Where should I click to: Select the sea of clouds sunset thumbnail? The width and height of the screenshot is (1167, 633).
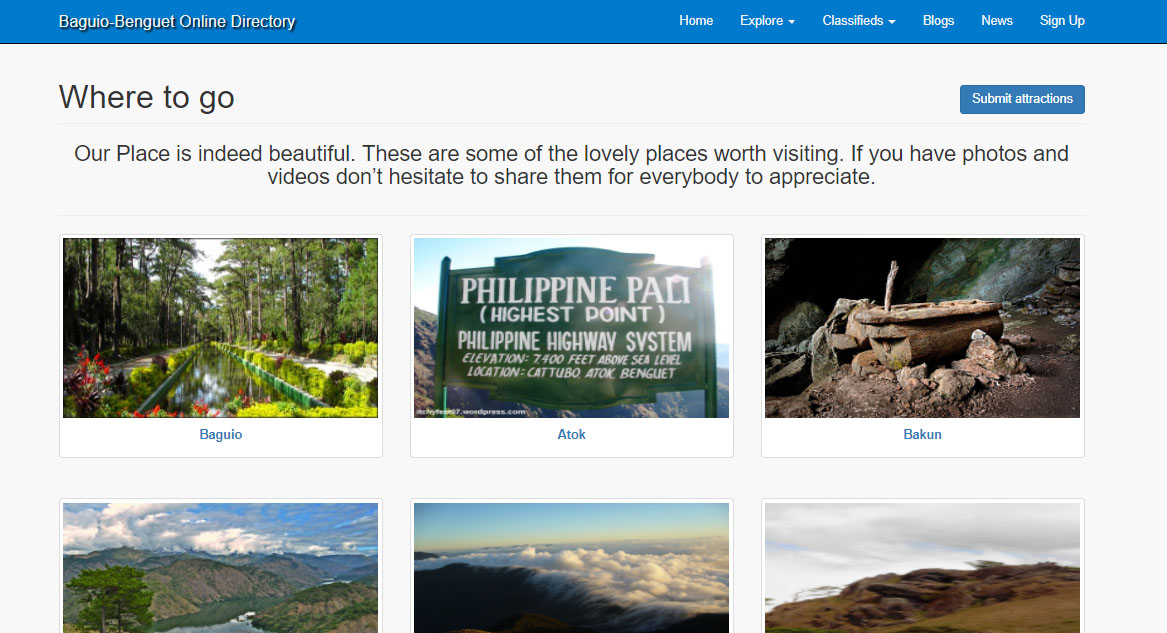[571, 567]
